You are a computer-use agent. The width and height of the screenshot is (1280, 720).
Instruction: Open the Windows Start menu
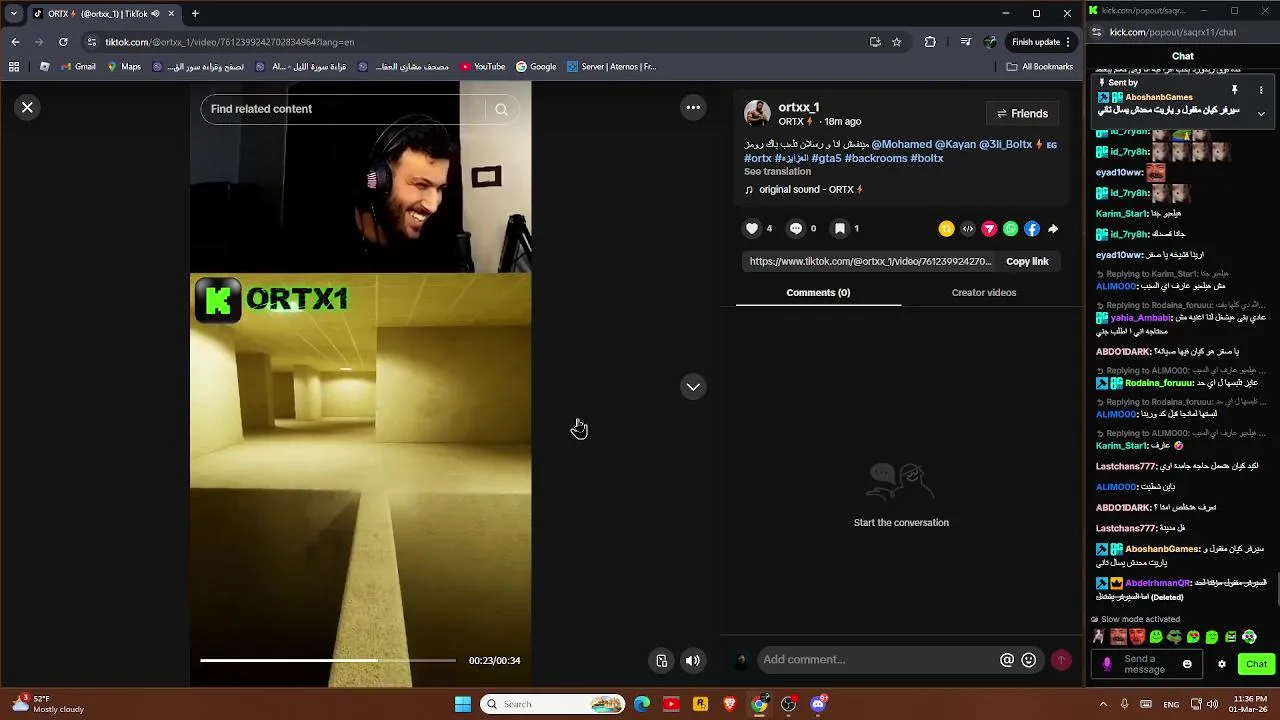463,704
